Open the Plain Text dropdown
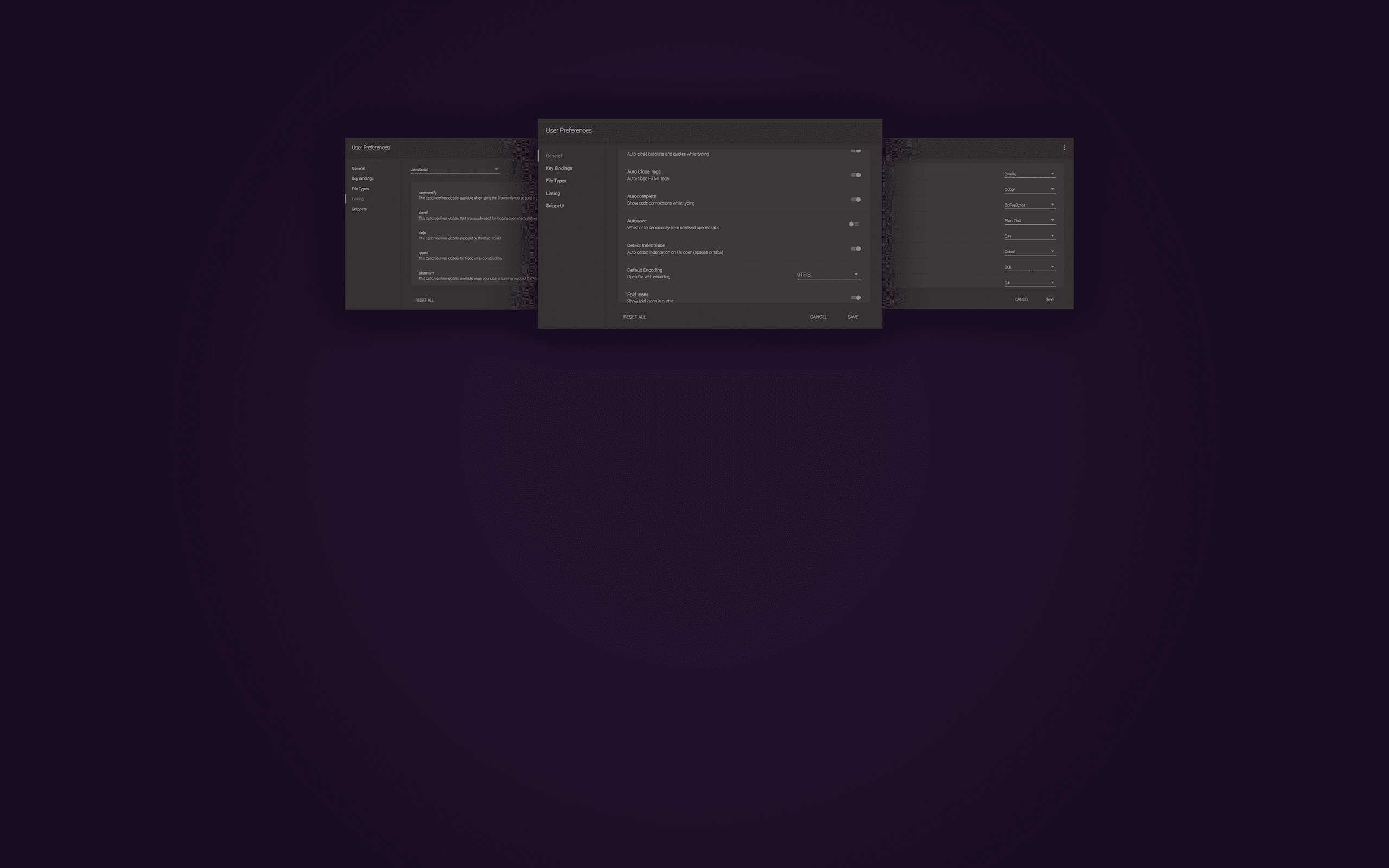This screenshot has width=1389, height=868. click(x=1029, y=220)
